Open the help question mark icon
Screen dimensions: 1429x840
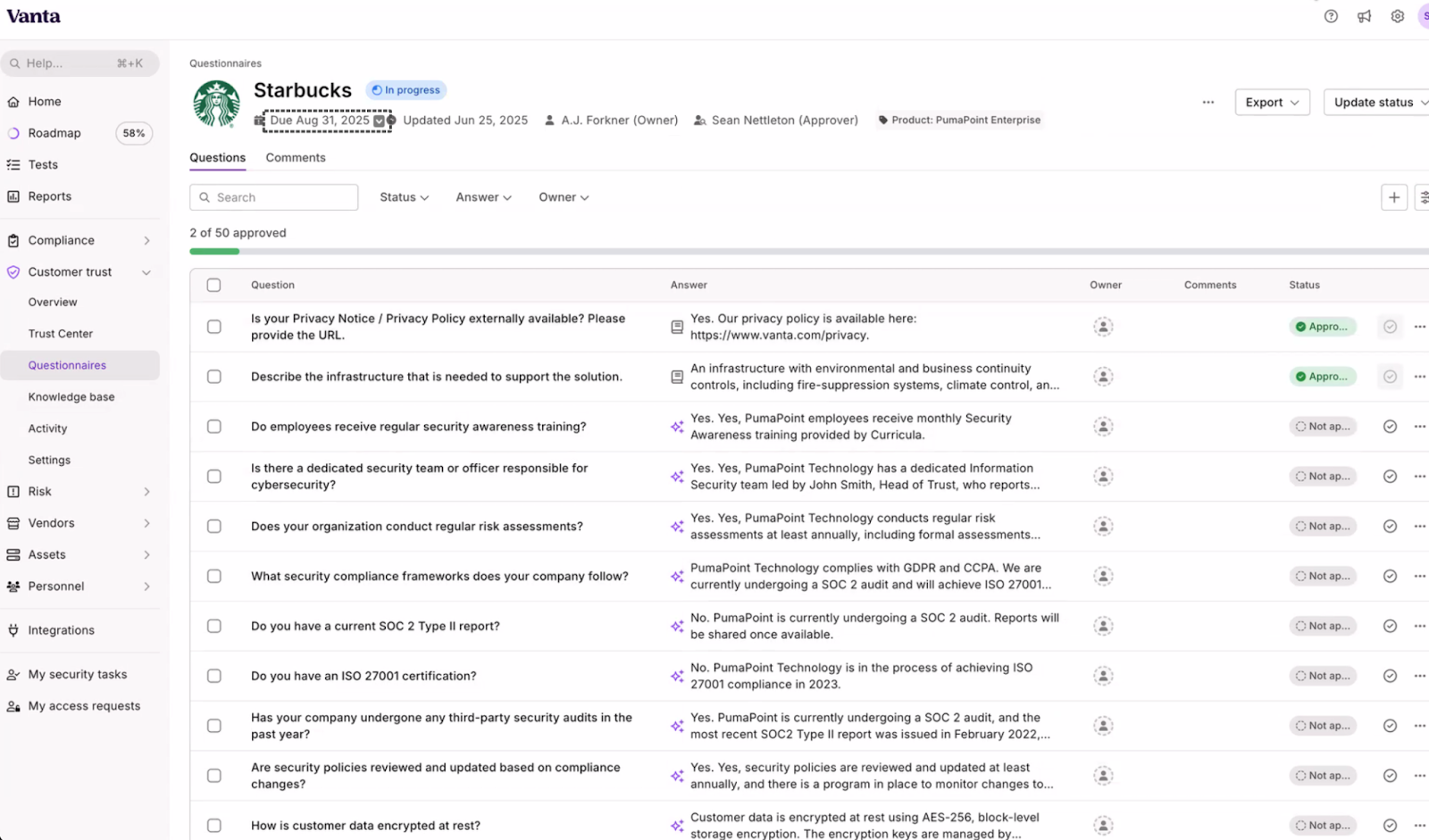pos(1331,16)
